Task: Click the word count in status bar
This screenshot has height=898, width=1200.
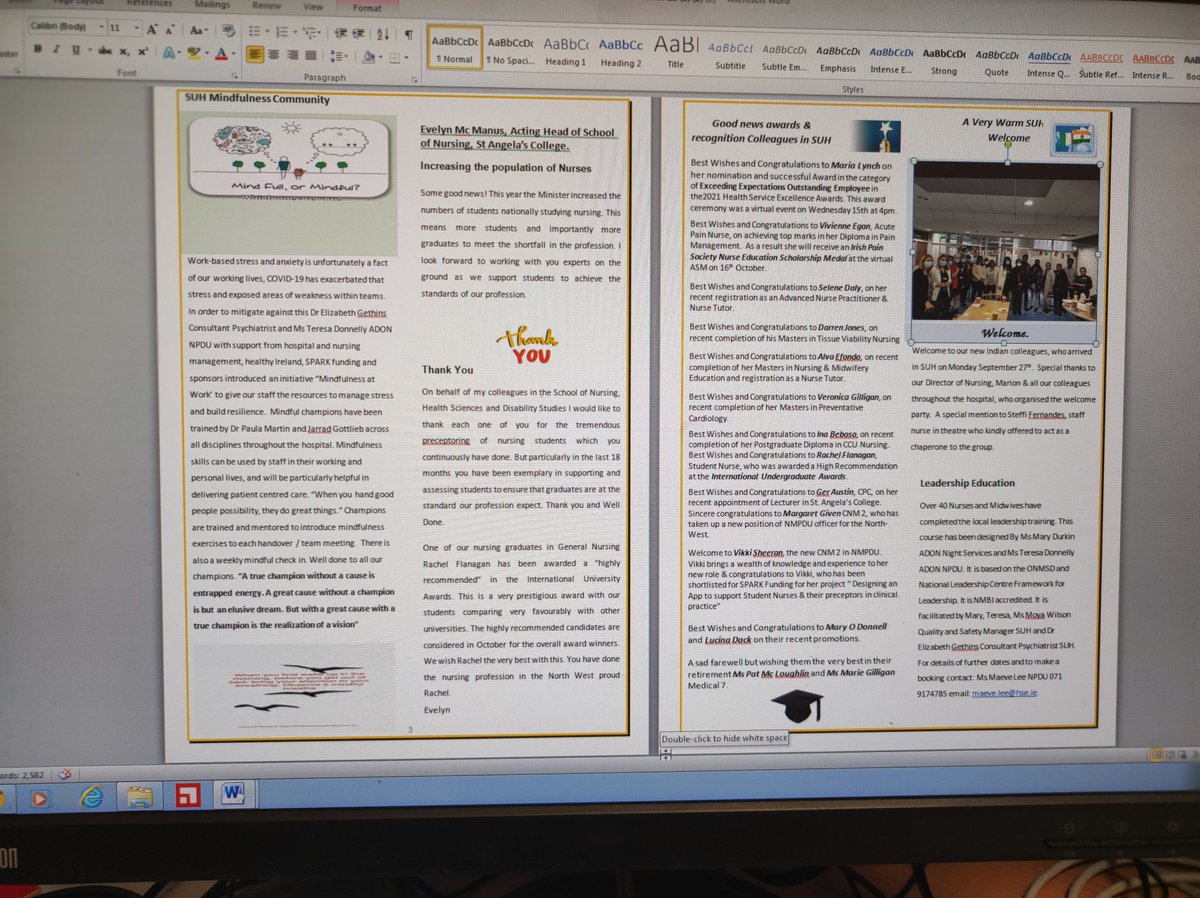Action: click(21, 776)
